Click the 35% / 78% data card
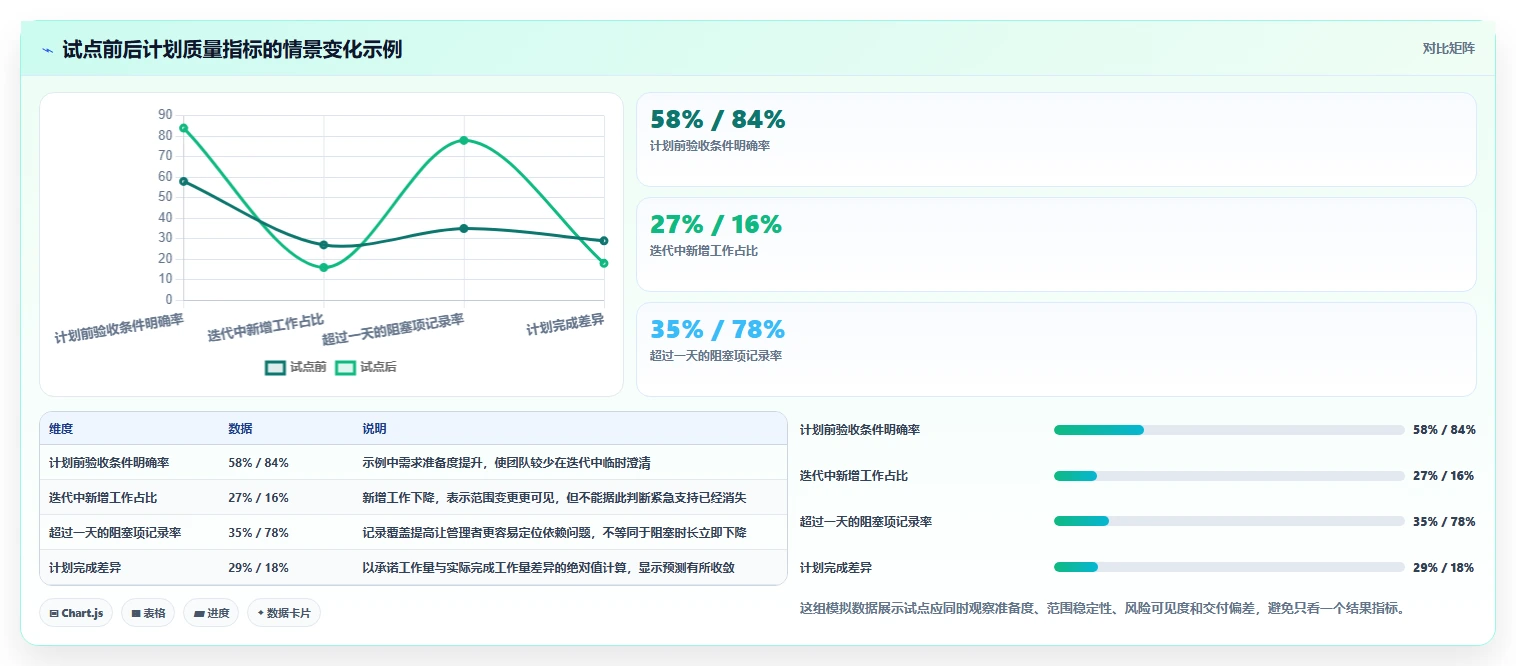This screenshot has width=1516, height=666. tap(1056, 349)
